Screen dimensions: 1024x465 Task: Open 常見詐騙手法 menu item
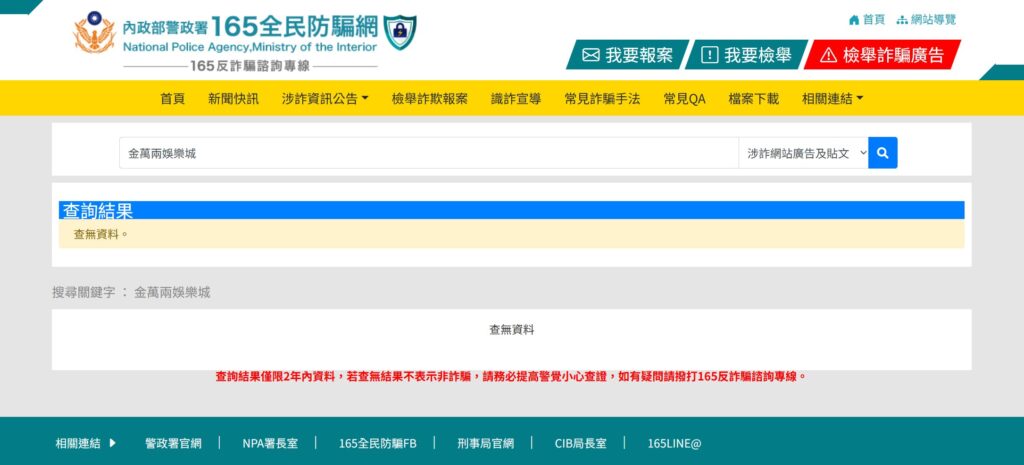tap(602, 99)
